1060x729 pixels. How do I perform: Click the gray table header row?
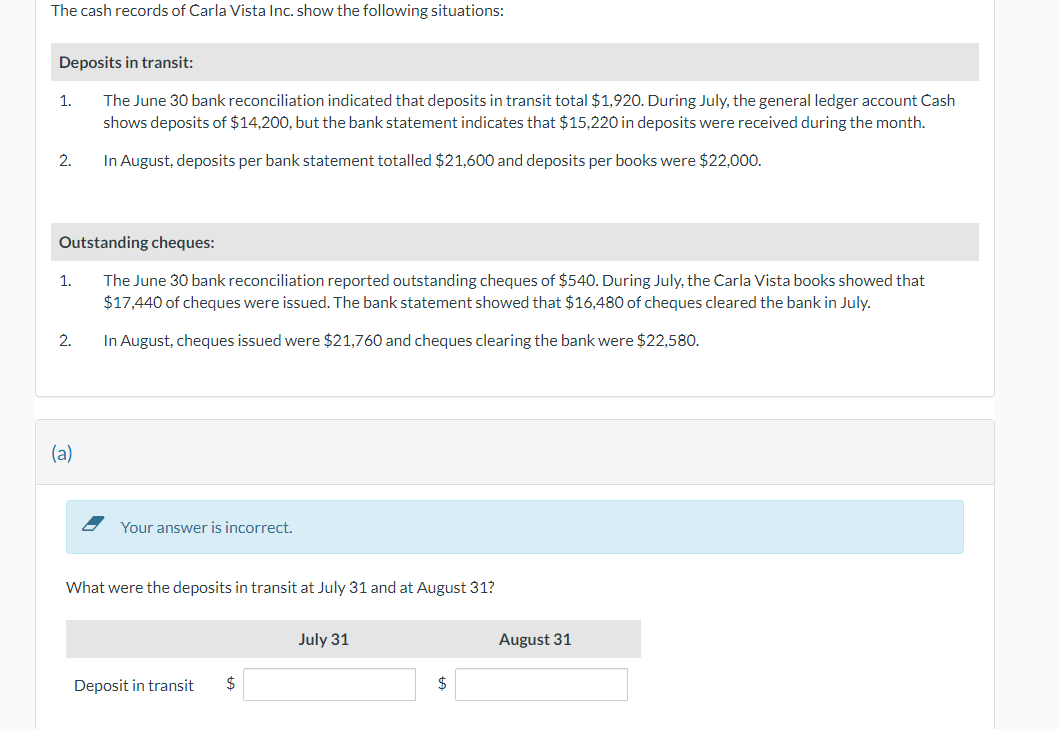pos(353,638)
